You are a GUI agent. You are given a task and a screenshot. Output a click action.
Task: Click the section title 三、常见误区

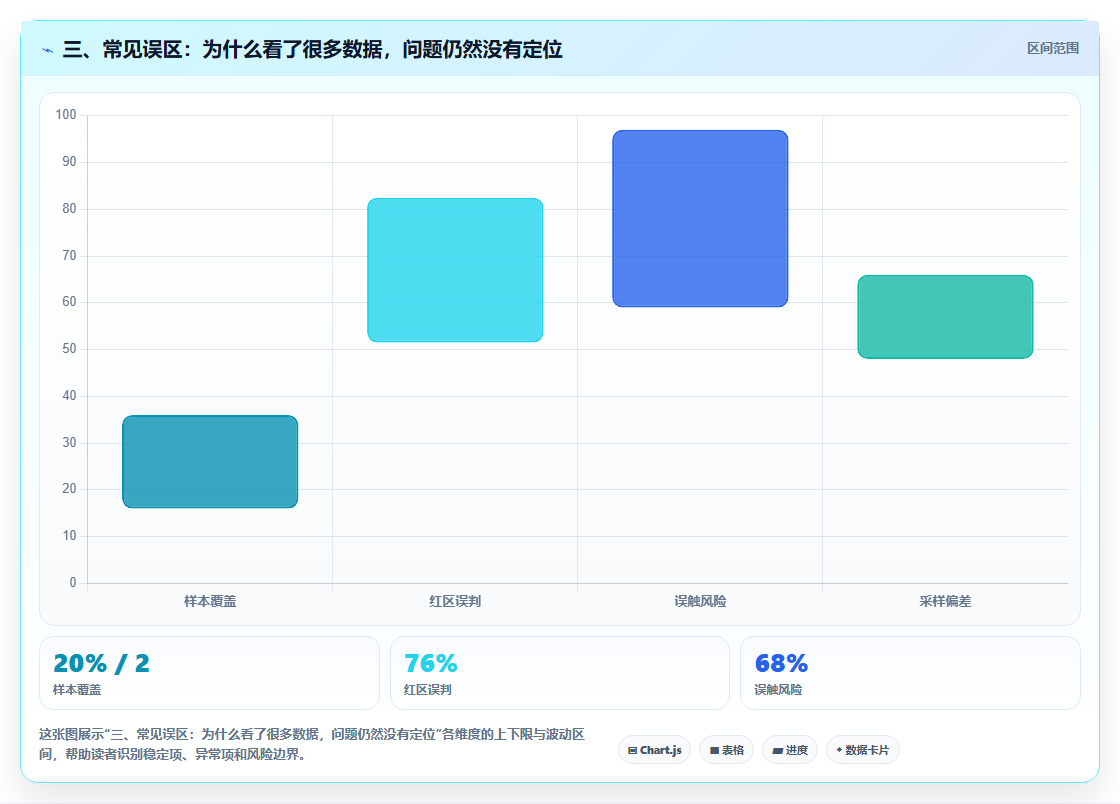(312, 49)
